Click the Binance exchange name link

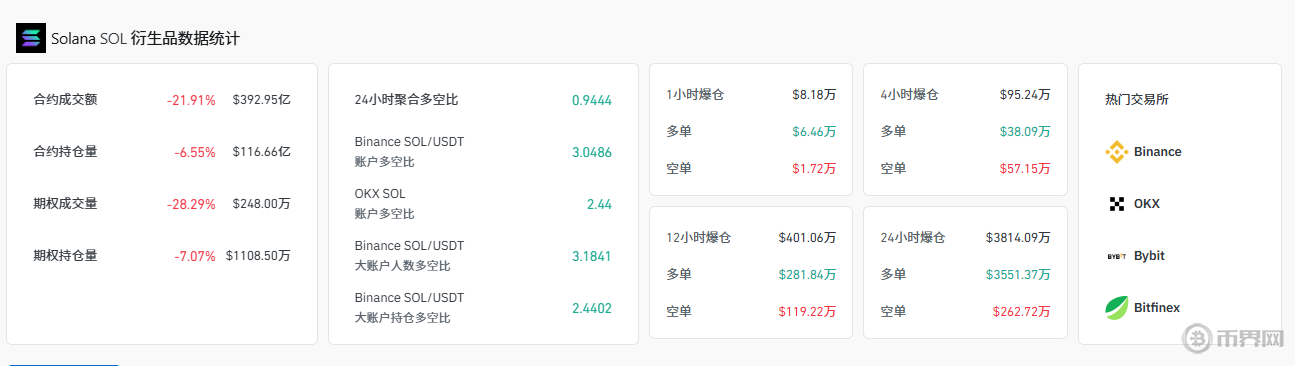tap(1157, 152)
